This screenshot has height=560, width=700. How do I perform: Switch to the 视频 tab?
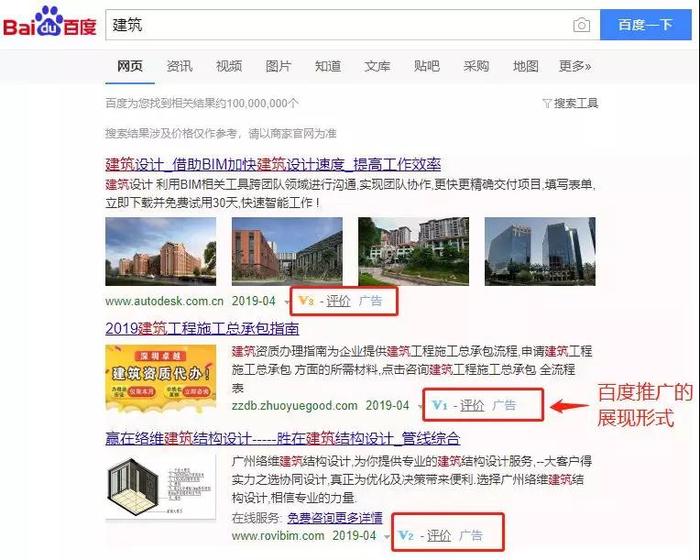coord(229,67)
